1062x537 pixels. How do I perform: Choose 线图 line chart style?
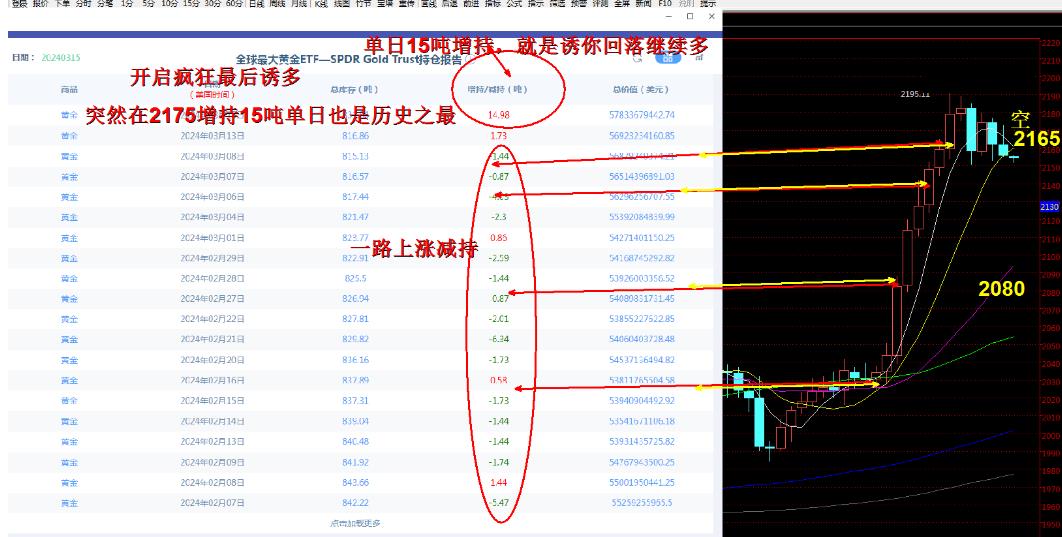pyautogui.click(x=342, y=3)
